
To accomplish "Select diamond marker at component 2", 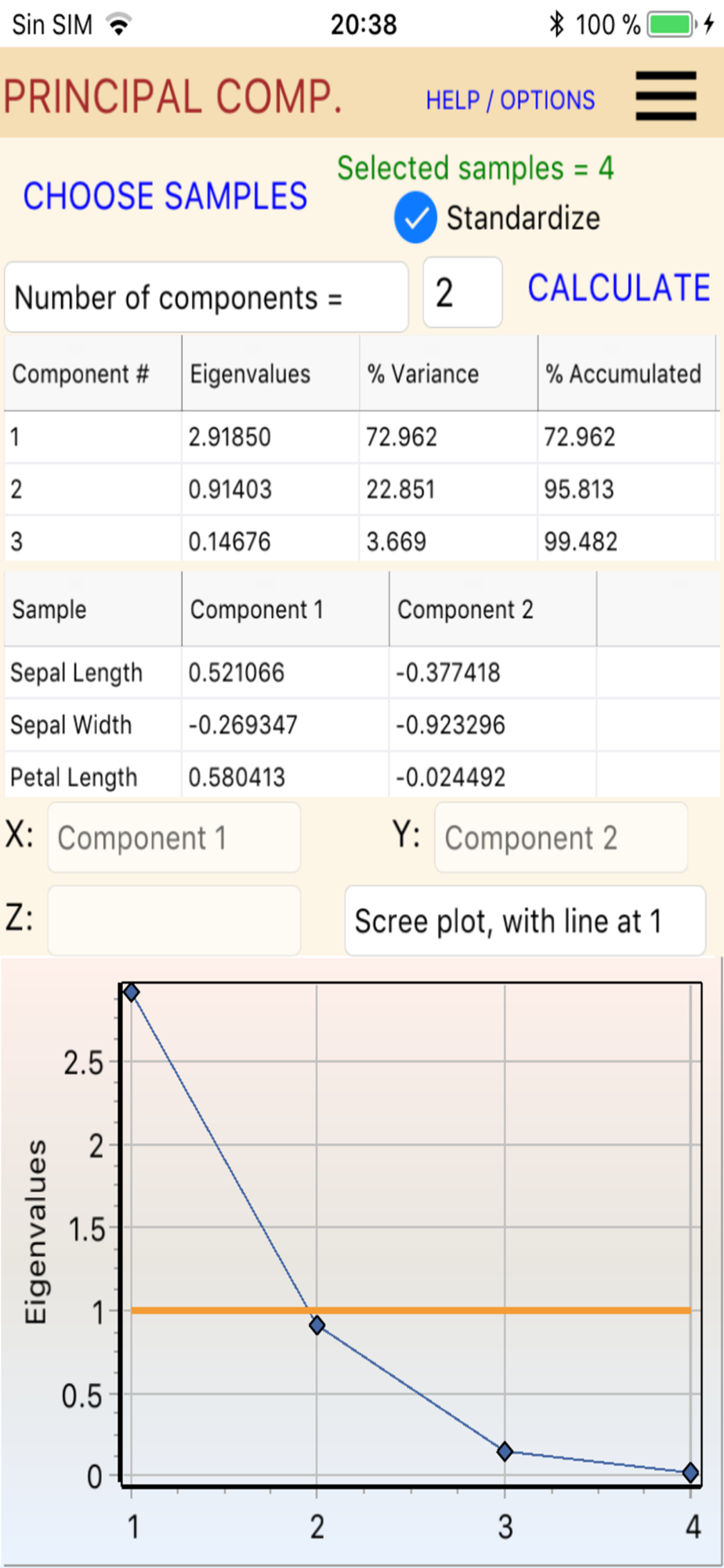I will point(317,1325).
